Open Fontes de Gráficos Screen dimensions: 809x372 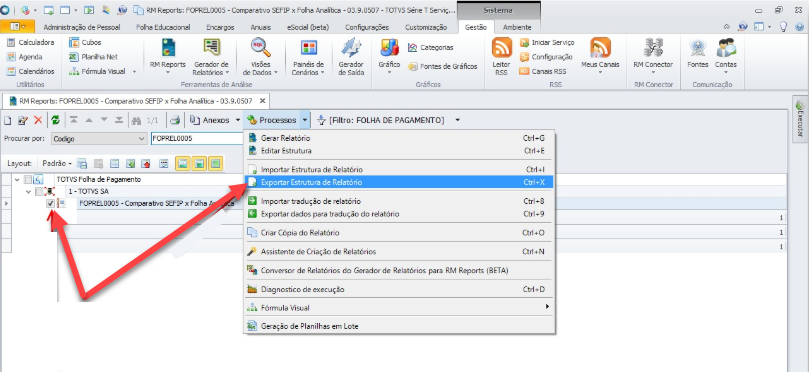443,67
